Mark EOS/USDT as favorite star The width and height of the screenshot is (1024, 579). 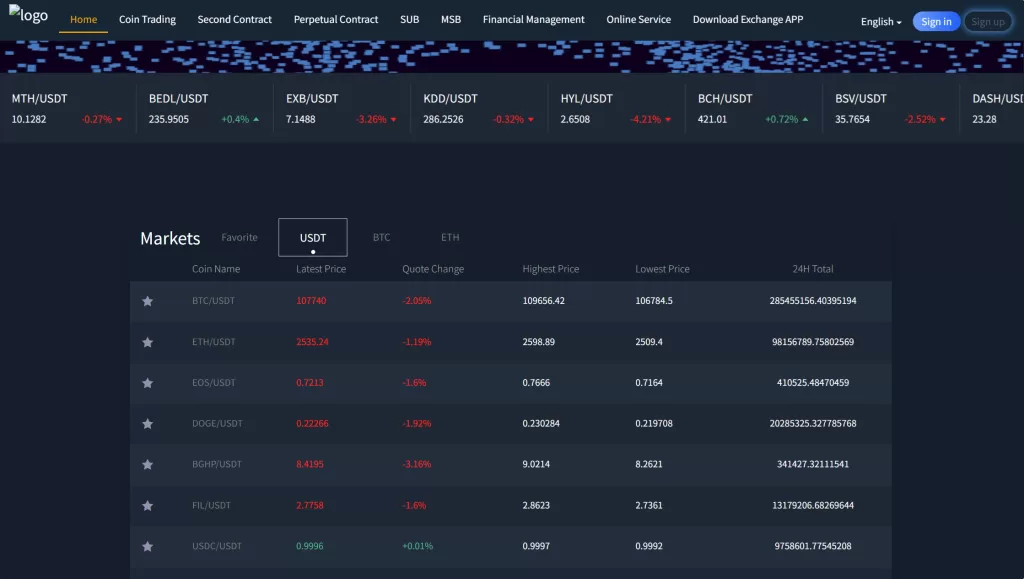click(148, 383)
